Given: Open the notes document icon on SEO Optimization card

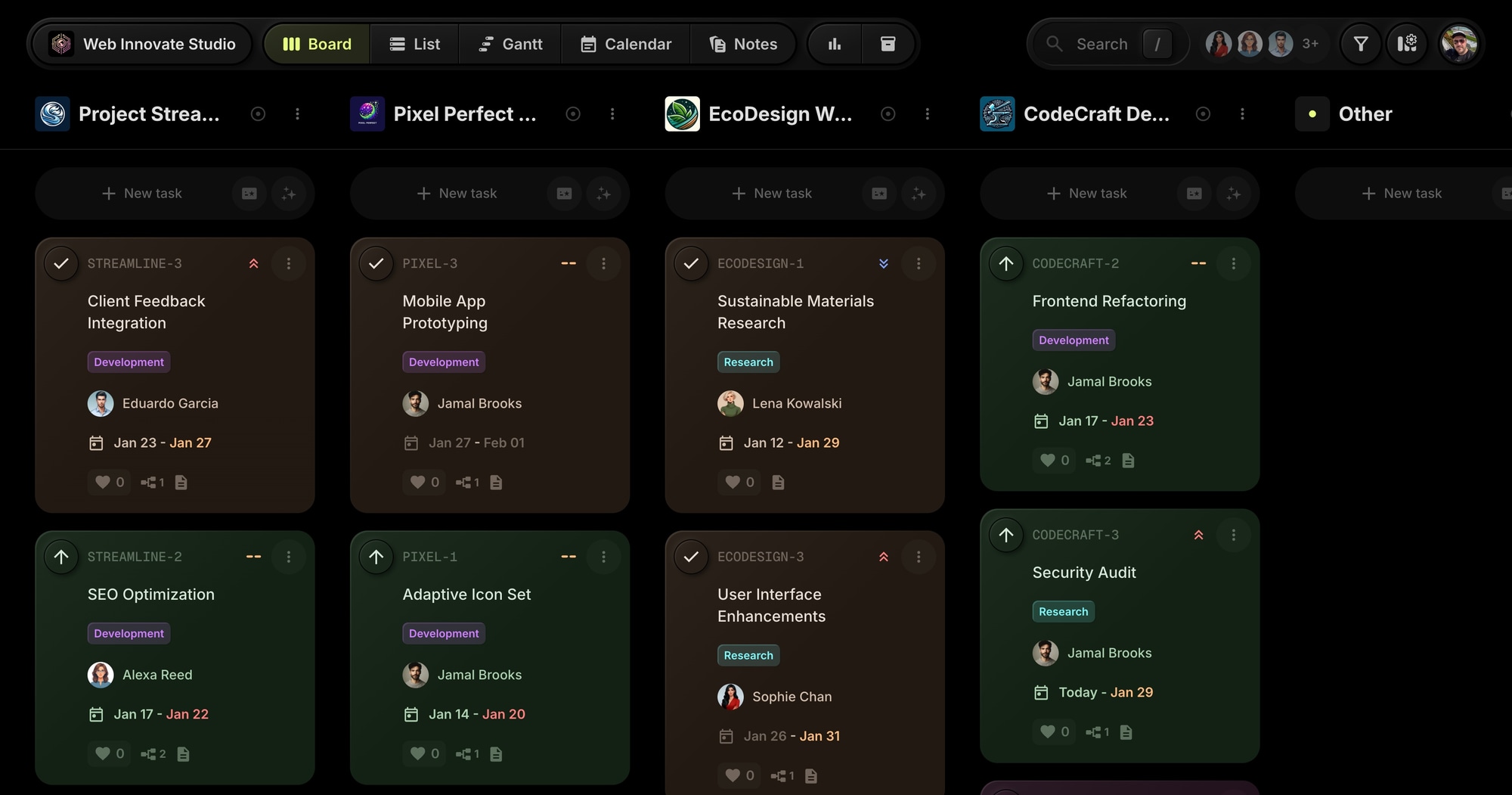Looking at the screenshot, I should coord(184,753).
